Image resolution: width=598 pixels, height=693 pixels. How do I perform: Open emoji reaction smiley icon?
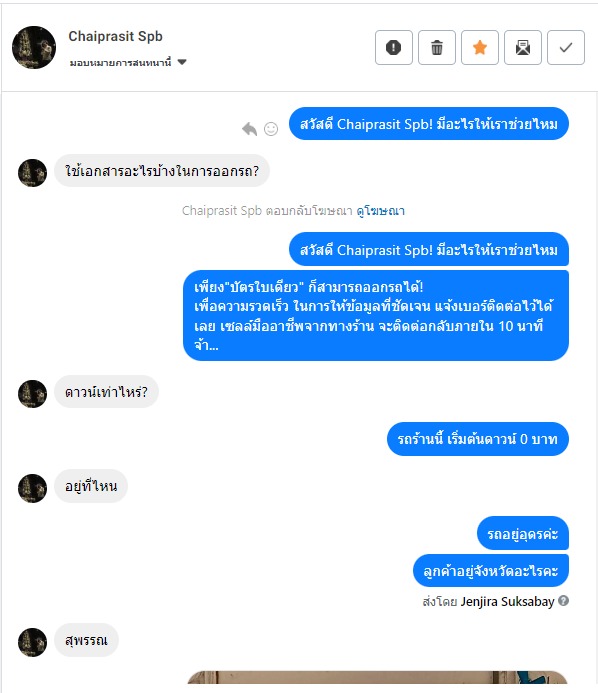271,129
